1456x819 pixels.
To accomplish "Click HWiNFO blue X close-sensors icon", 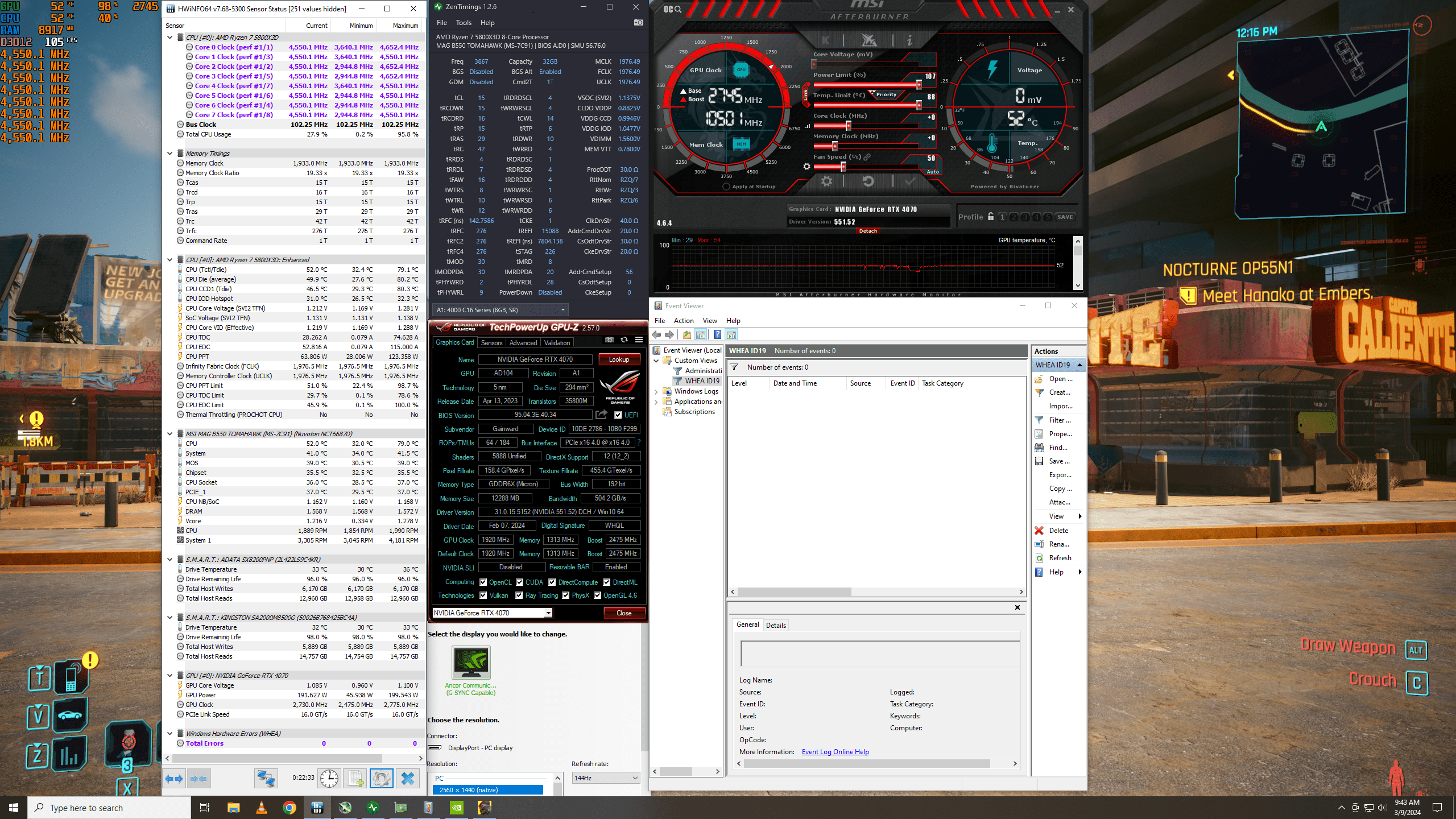I will (x=408, y=778).
